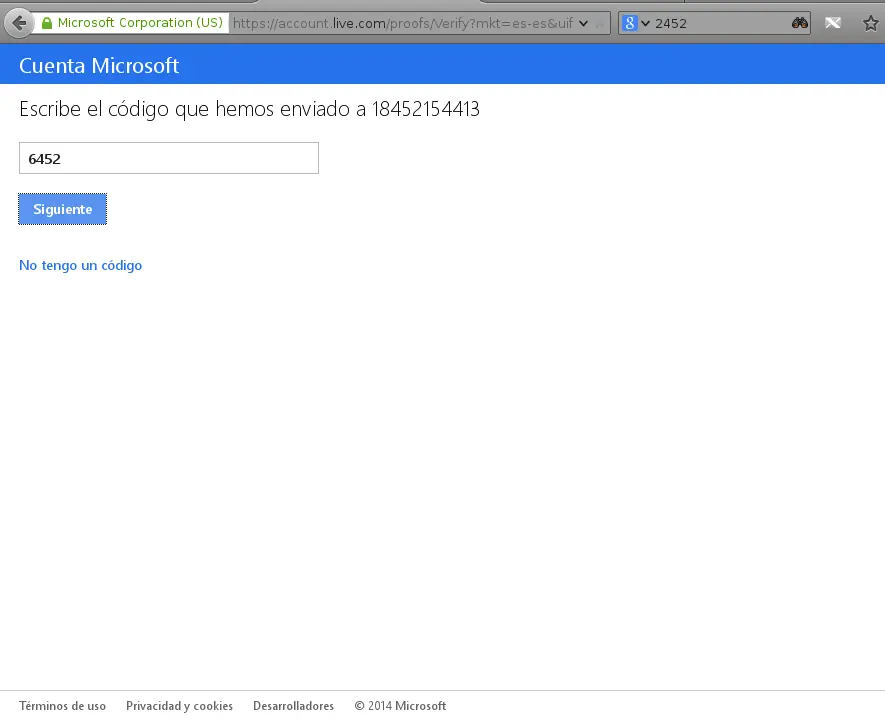
Task: Go back with the browser back arrow
Action: tap(19, 23)
